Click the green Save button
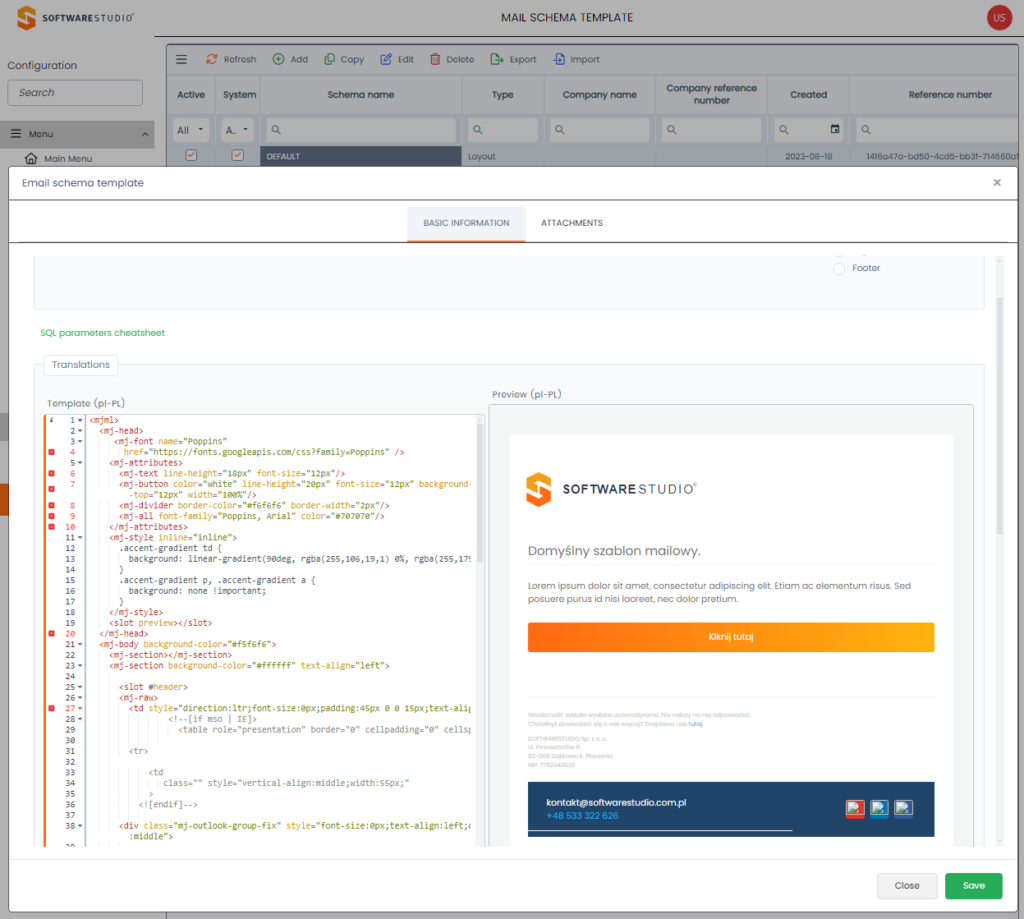The height and width of the screenshot is (919, 1024). coord(973,886)
